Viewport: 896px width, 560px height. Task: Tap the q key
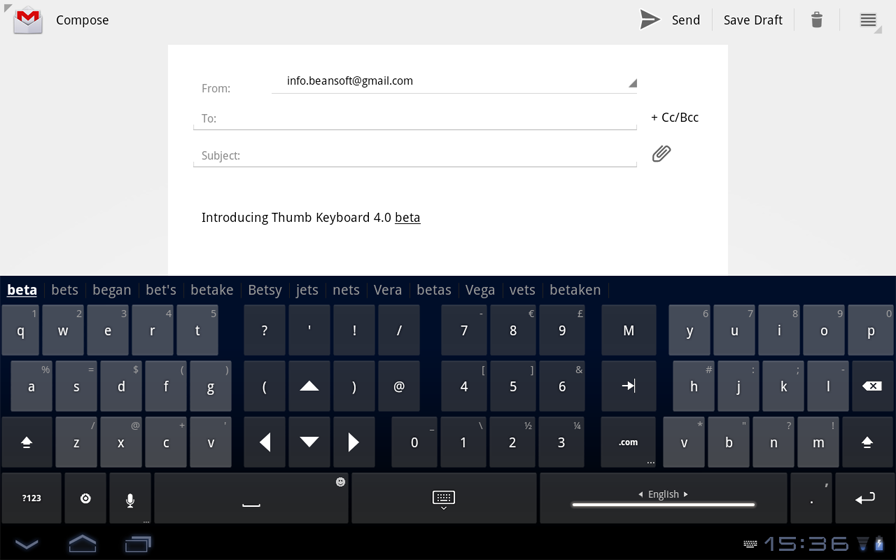pos(21,330)
